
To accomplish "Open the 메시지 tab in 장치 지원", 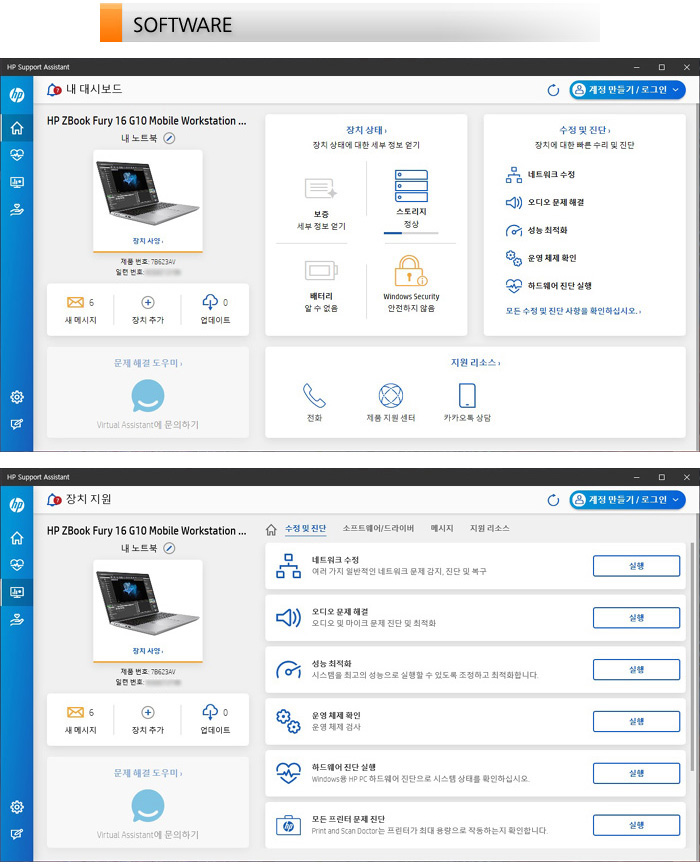I will (x=442, y=528).
